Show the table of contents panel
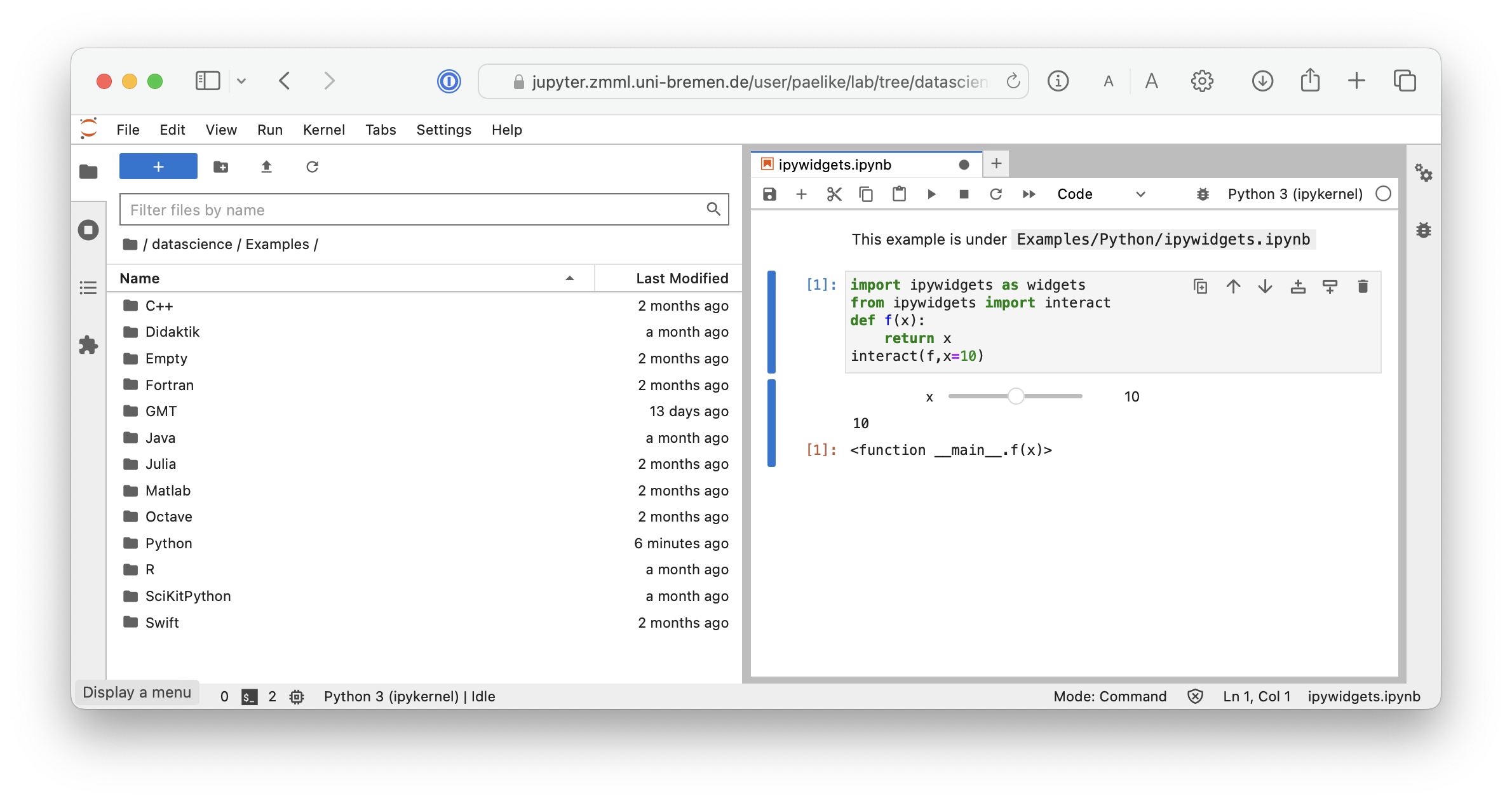This screenshot has width=1512, height=803. (x=88, y=288)
